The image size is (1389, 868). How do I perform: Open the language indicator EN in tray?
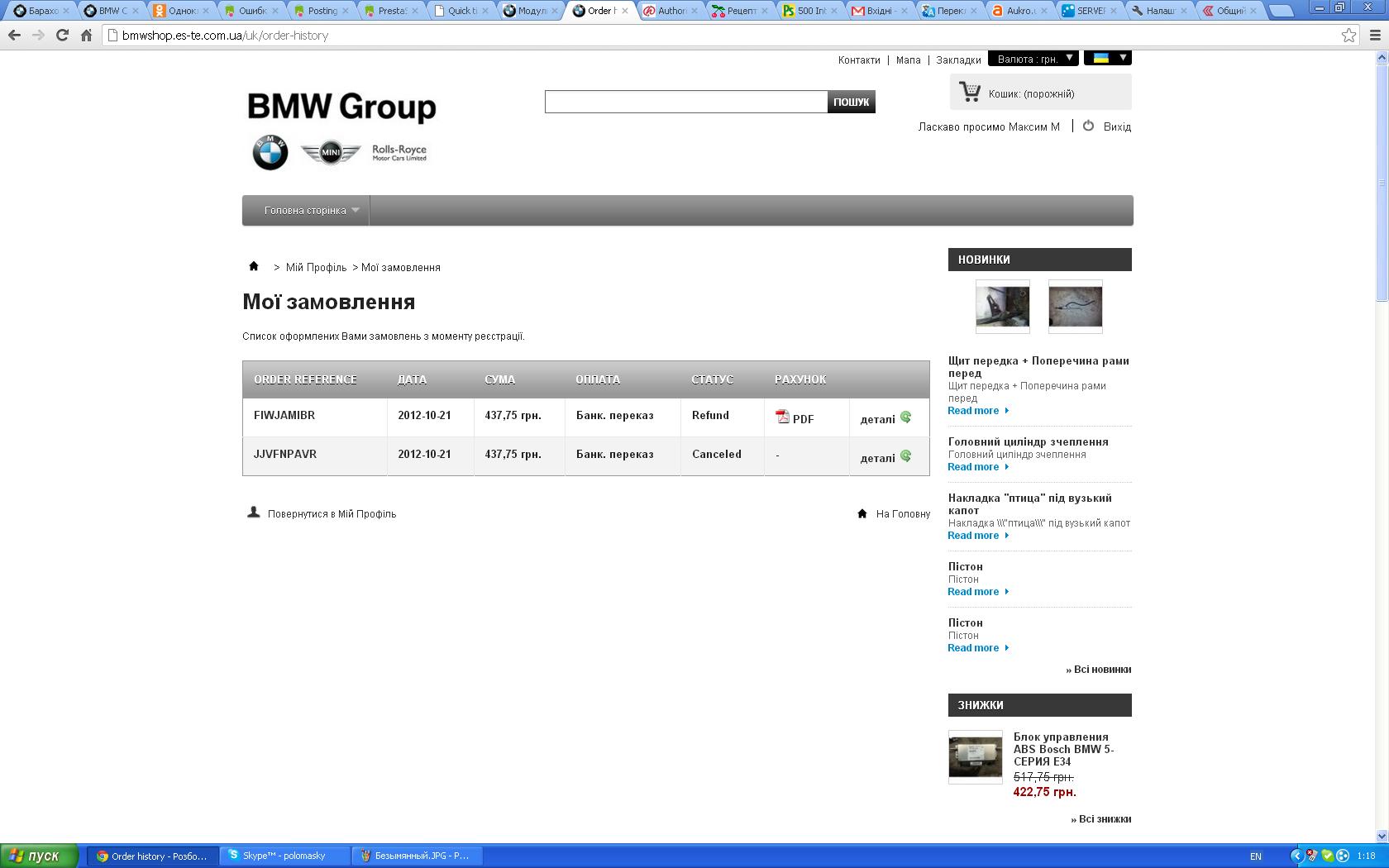tap(1255, 856)
